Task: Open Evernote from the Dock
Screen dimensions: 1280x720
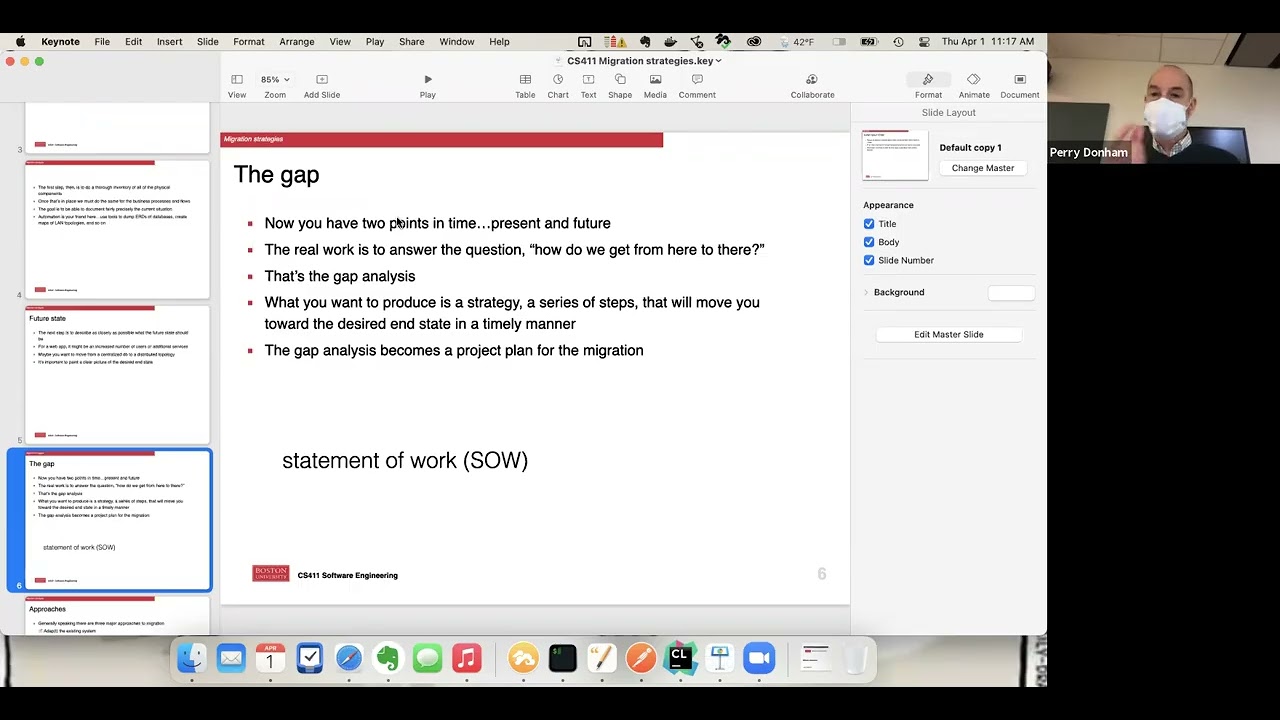Action: pyautogui.click(x=388, y=658)
